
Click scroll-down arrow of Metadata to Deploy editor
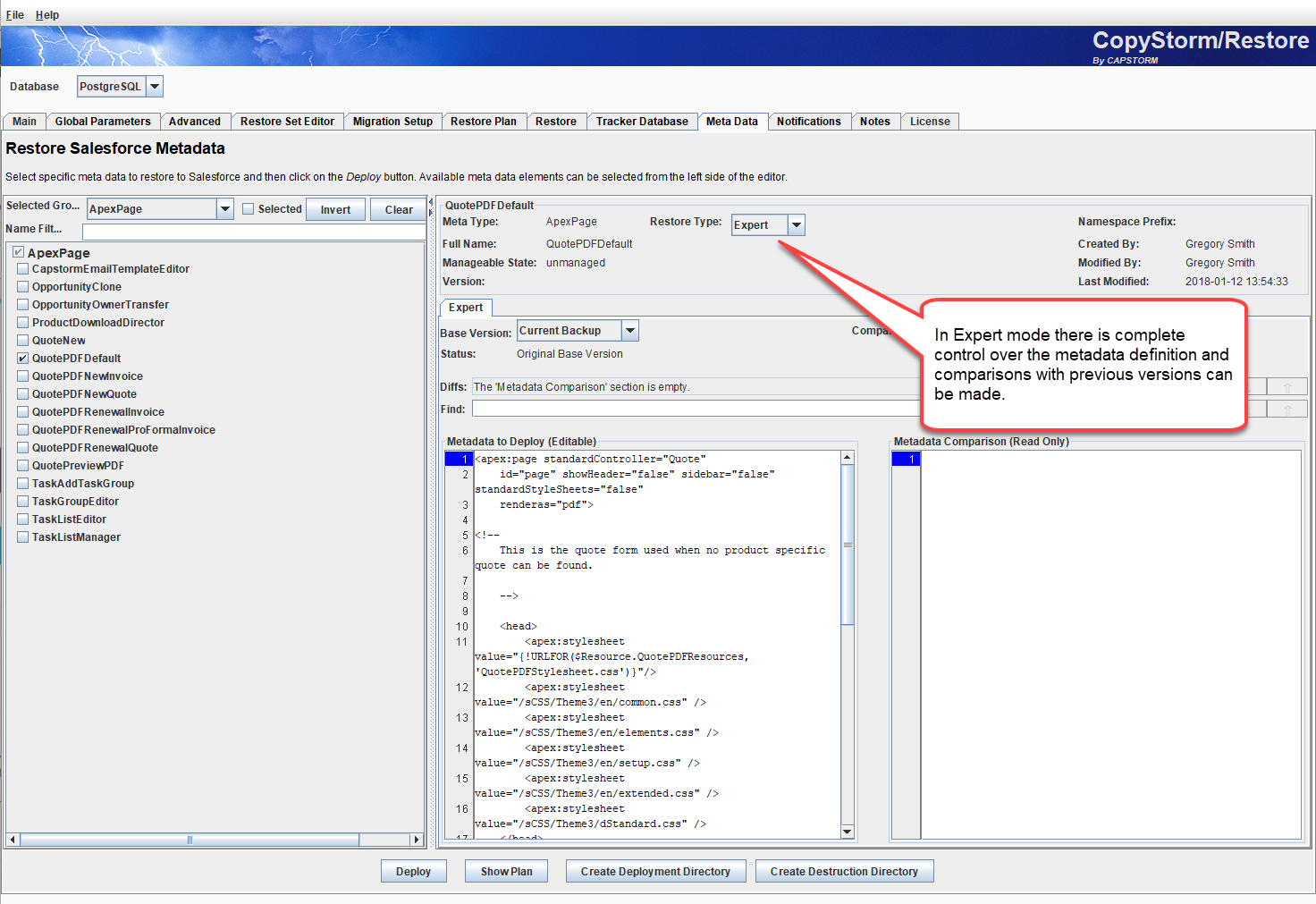848,832
